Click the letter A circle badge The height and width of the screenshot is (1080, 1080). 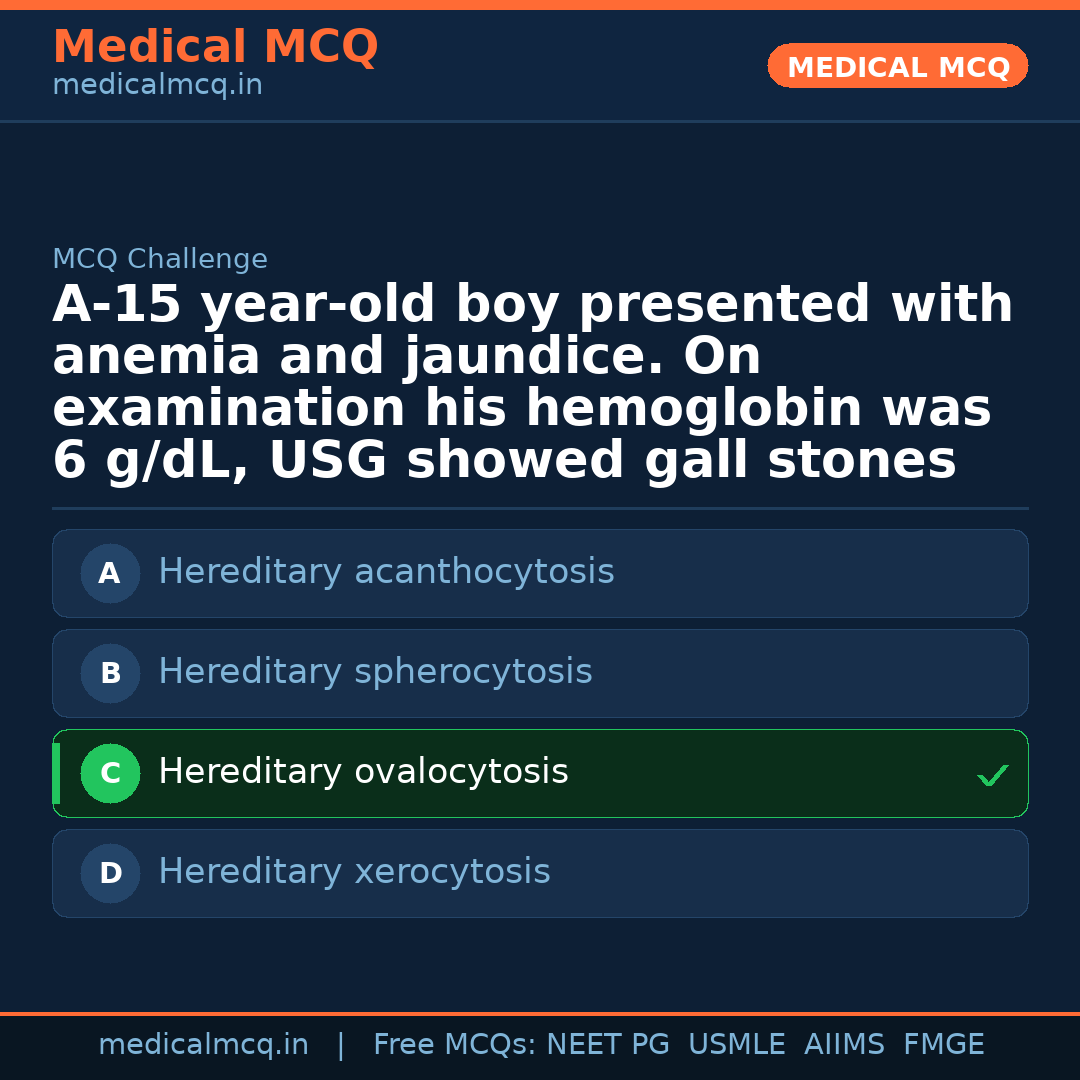pyautogui.click(x=110, y=574)
